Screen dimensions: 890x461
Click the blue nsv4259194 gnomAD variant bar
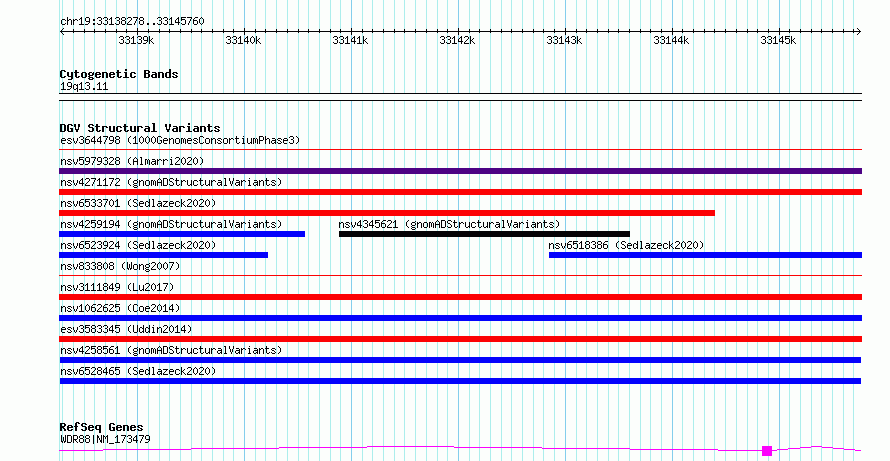[x=182, y=234]
